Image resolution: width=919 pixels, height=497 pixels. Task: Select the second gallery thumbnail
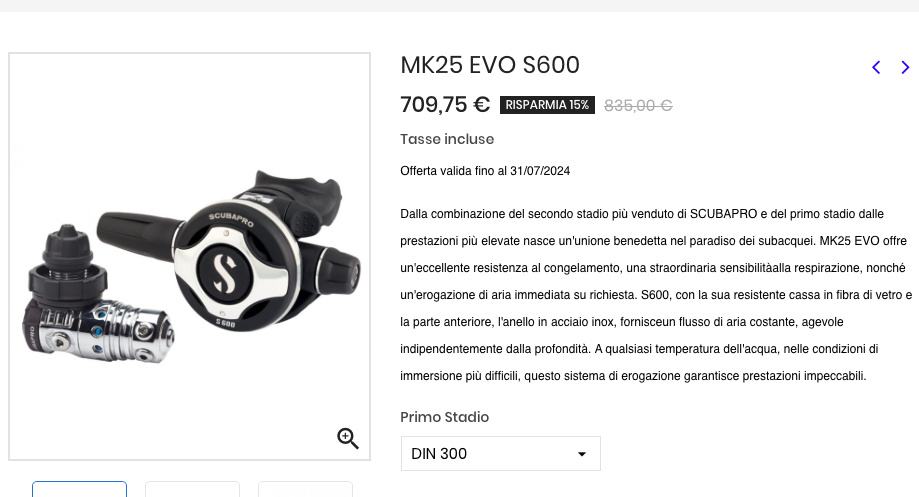click(x=192, y=489)
